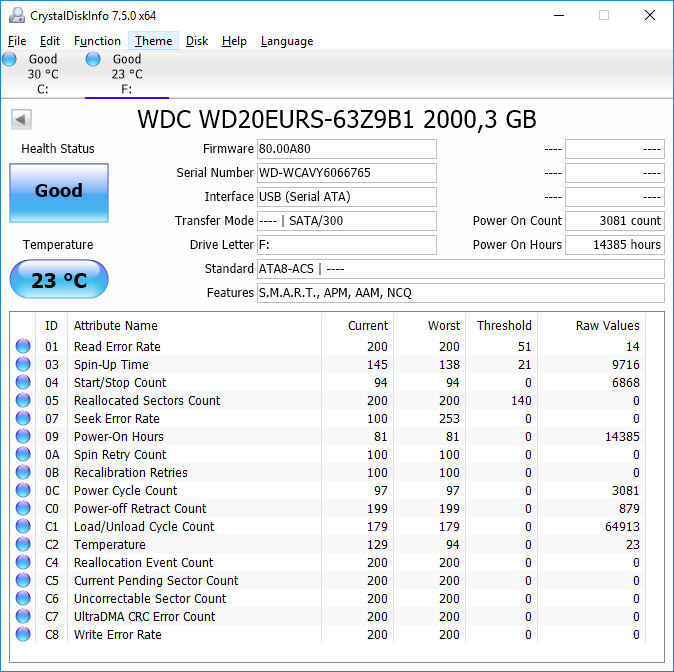Click the Attribute Name column header
The height and width of the screenshot is (672, 674).
(116, 325)
